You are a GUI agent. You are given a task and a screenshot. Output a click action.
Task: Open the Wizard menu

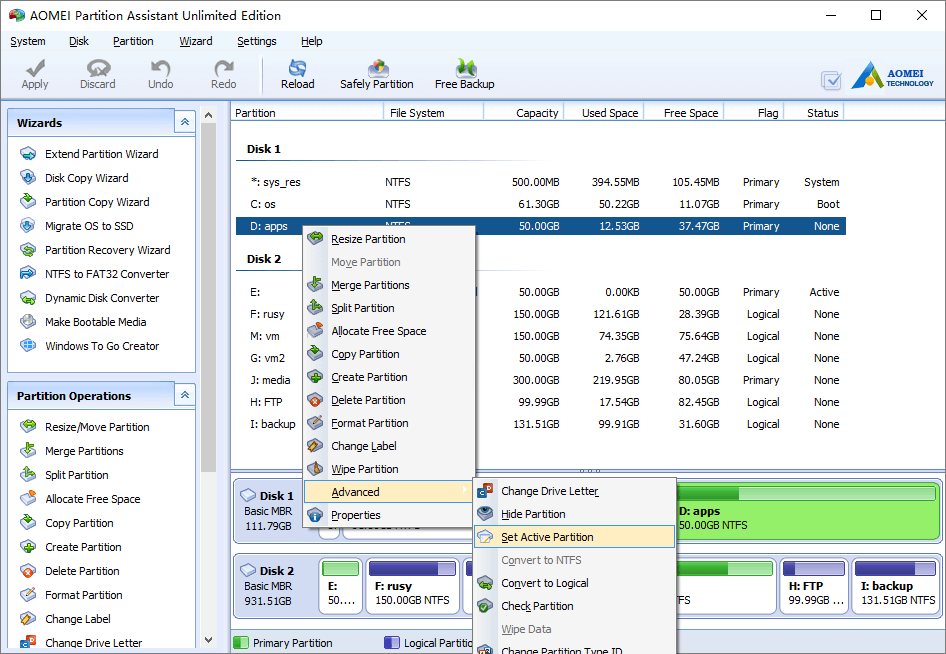[x=196, y=41]
